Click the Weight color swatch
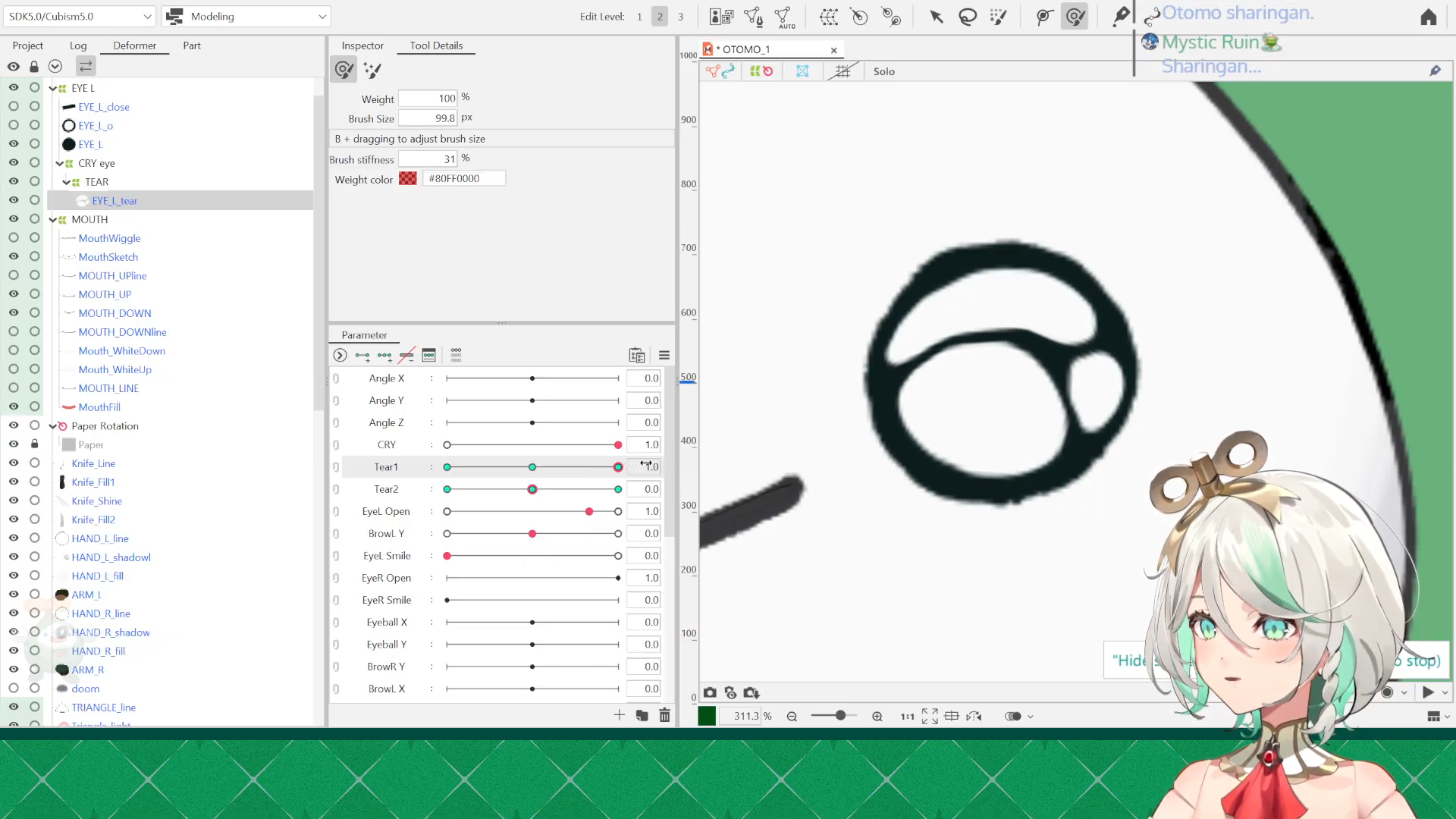Screen dimensions: 1456x819 (408, 178)
